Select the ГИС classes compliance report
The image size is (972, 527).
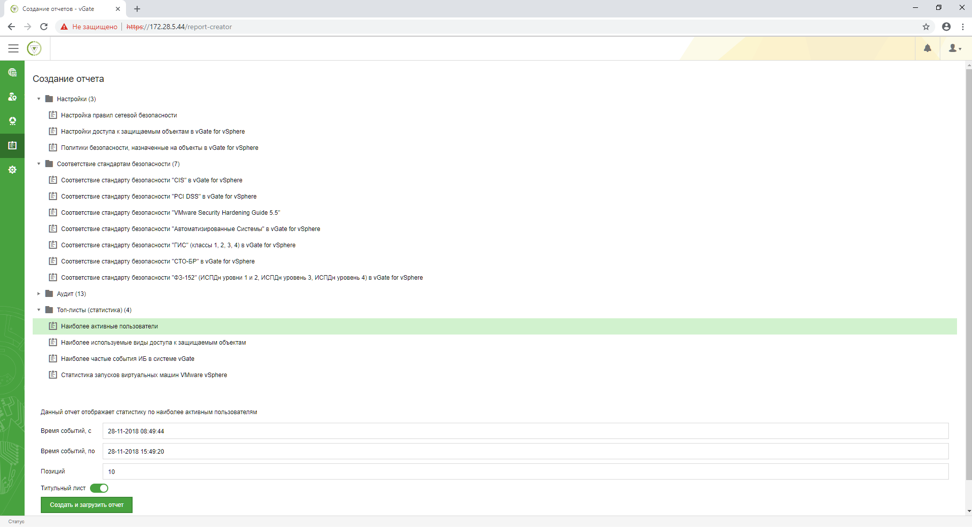tap(178, 245)
